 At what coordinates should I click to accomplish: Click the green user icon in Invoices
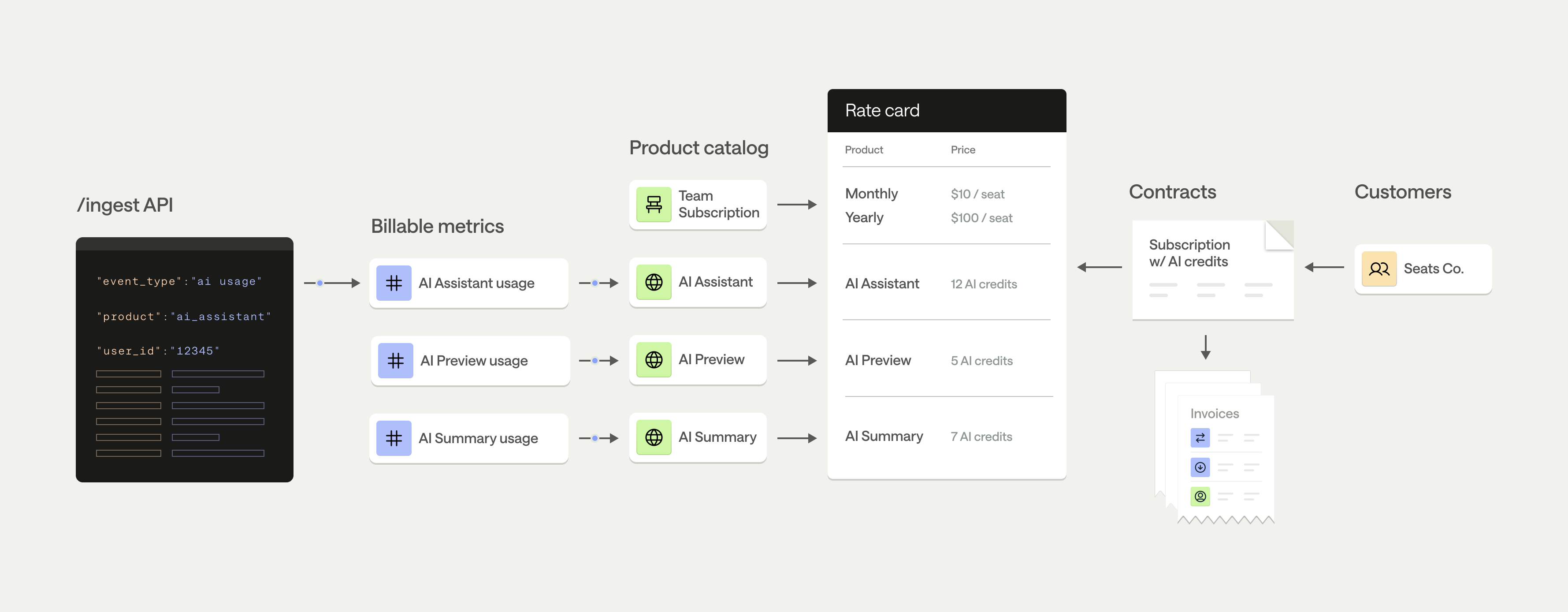pos(1200,496)
